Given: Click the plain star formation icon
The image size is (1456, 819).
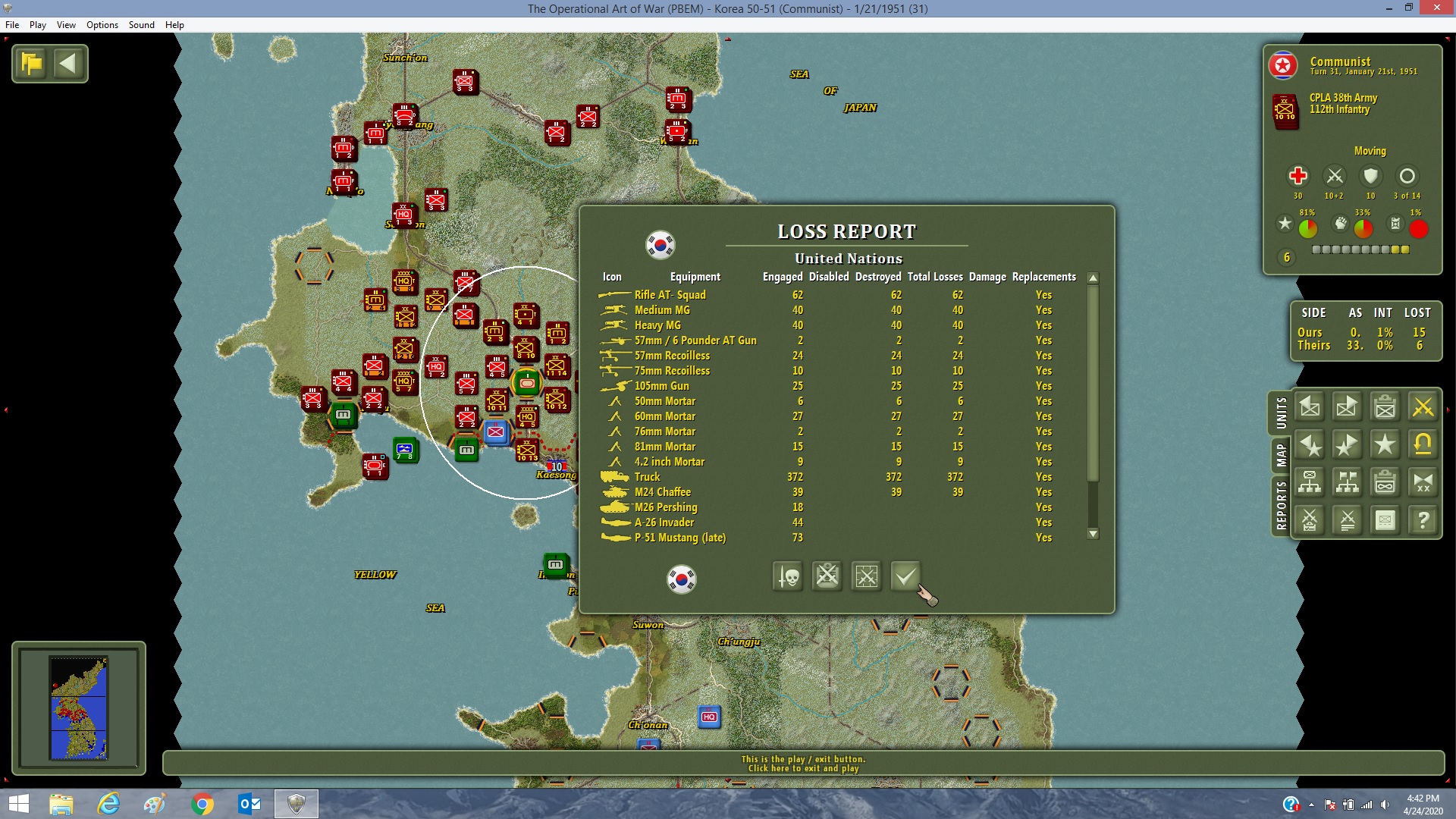Looking at the screenshot, I should pyautogui.click(x=1385, y=444).
